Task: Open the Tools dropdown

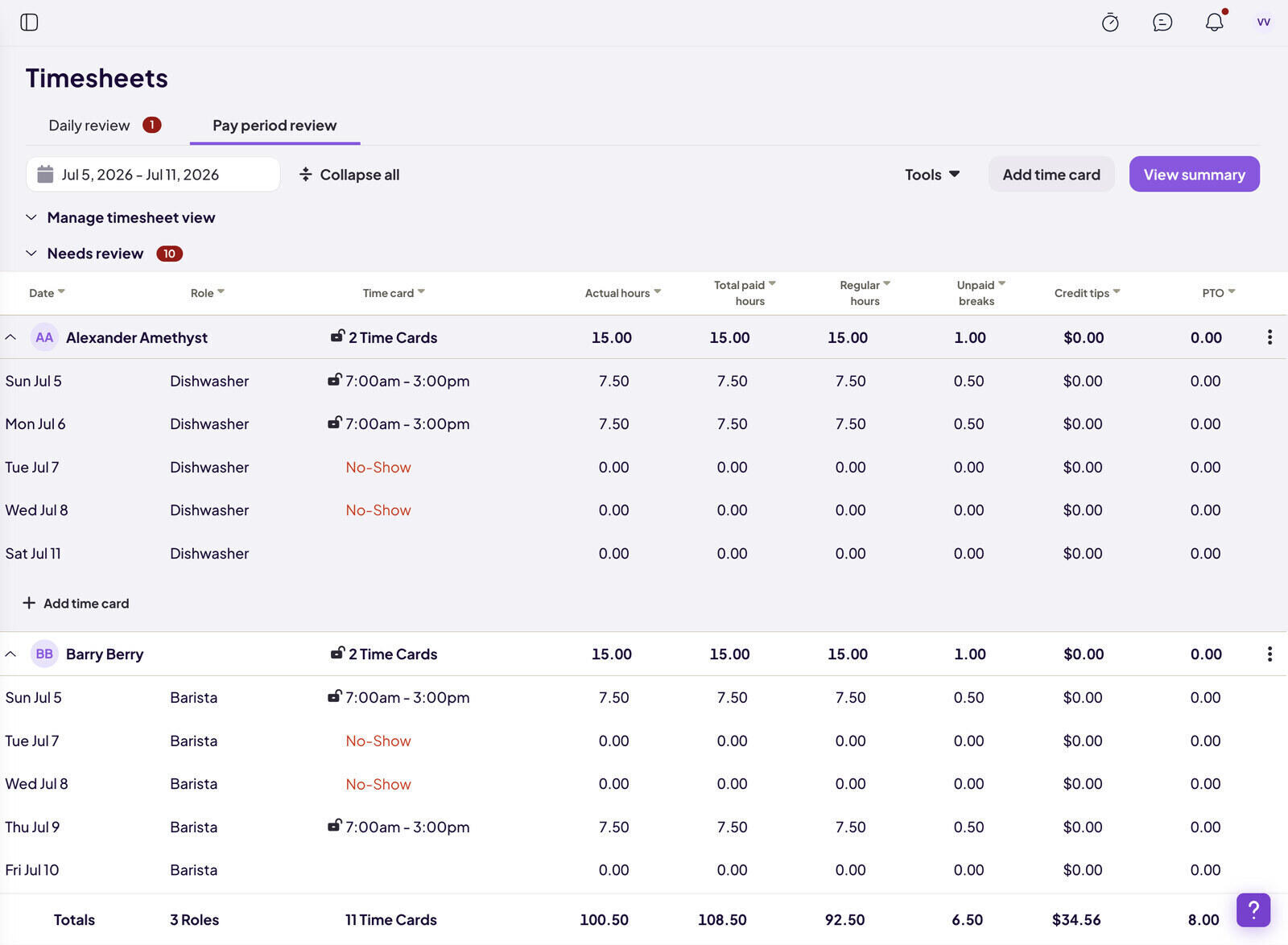Action: [x=931, y=175]
